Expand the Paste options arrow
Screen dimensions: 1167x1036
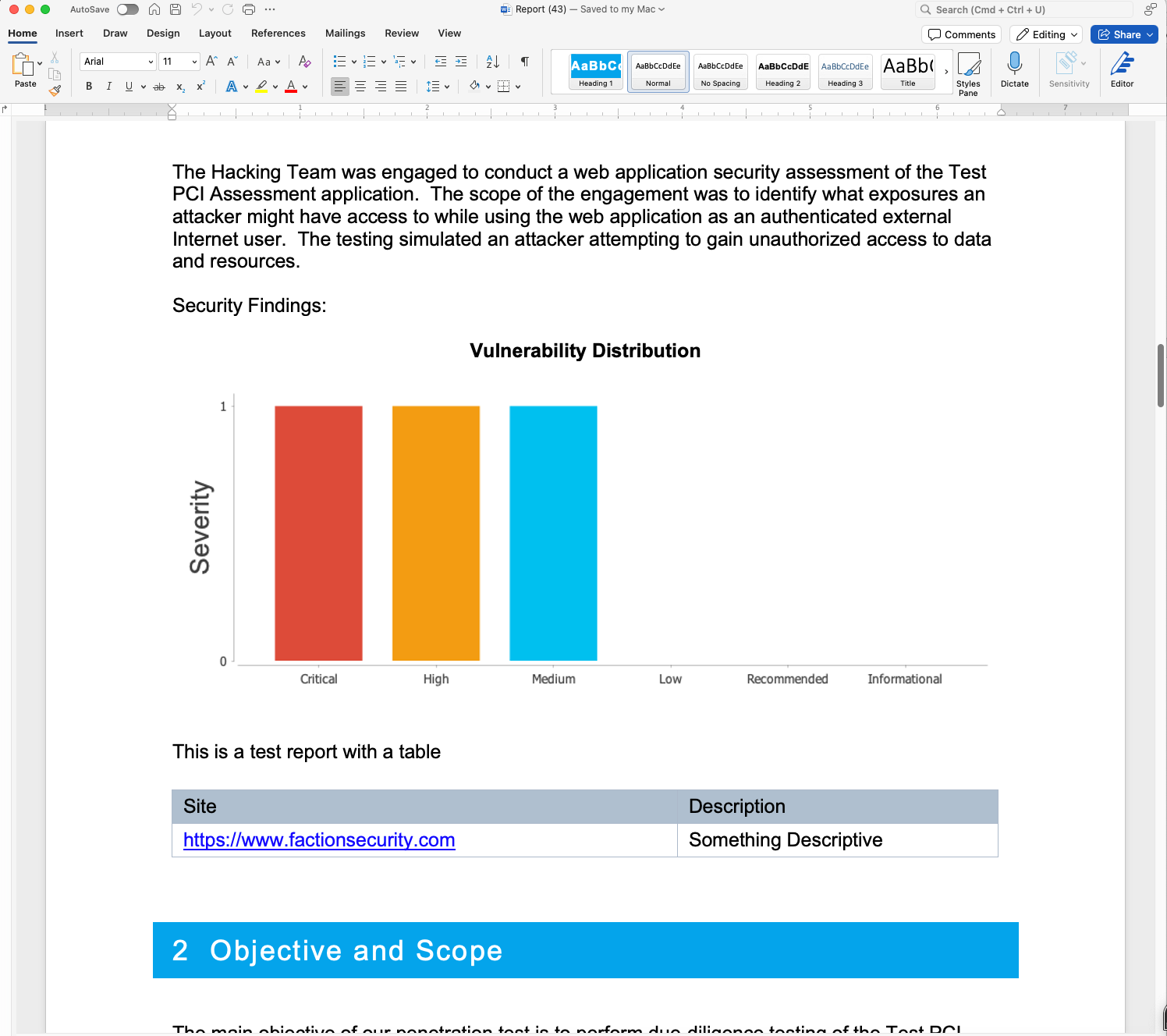pyautogui.click(x=40, y=64)
